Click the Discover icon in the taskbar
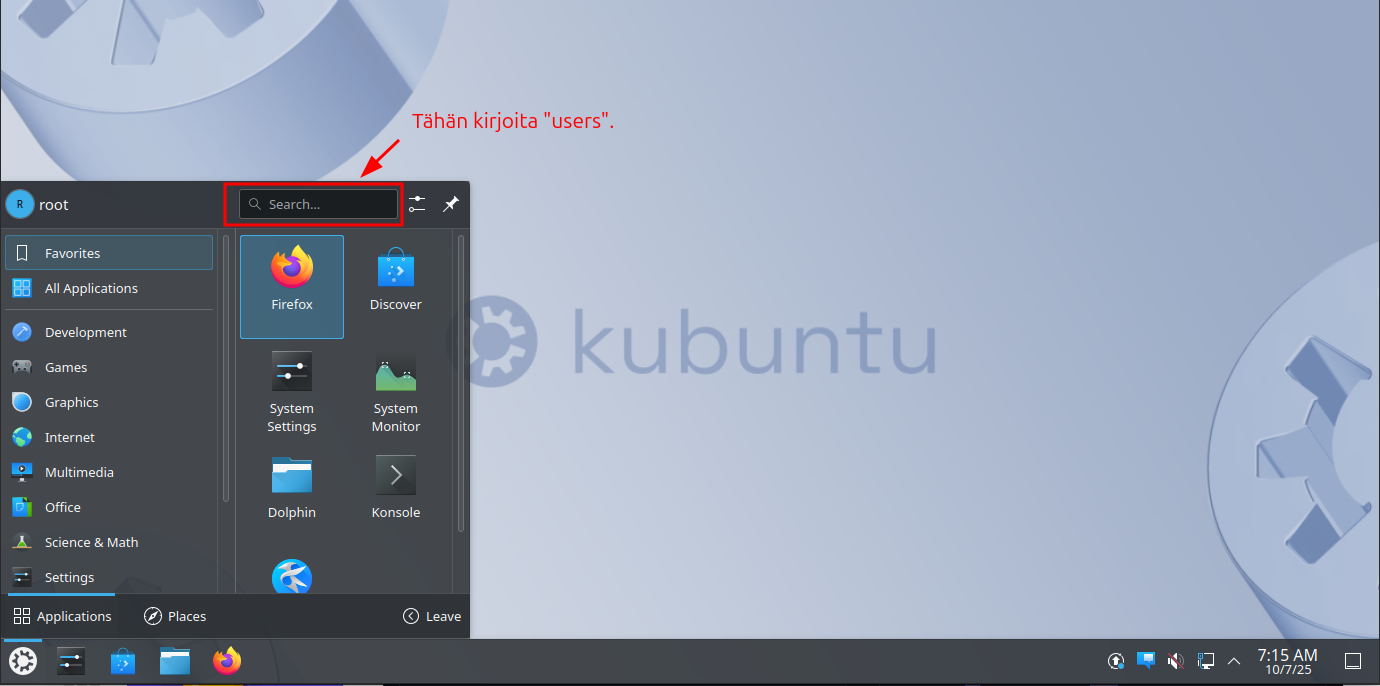The image size is (1380, 686). coord(123,661)
